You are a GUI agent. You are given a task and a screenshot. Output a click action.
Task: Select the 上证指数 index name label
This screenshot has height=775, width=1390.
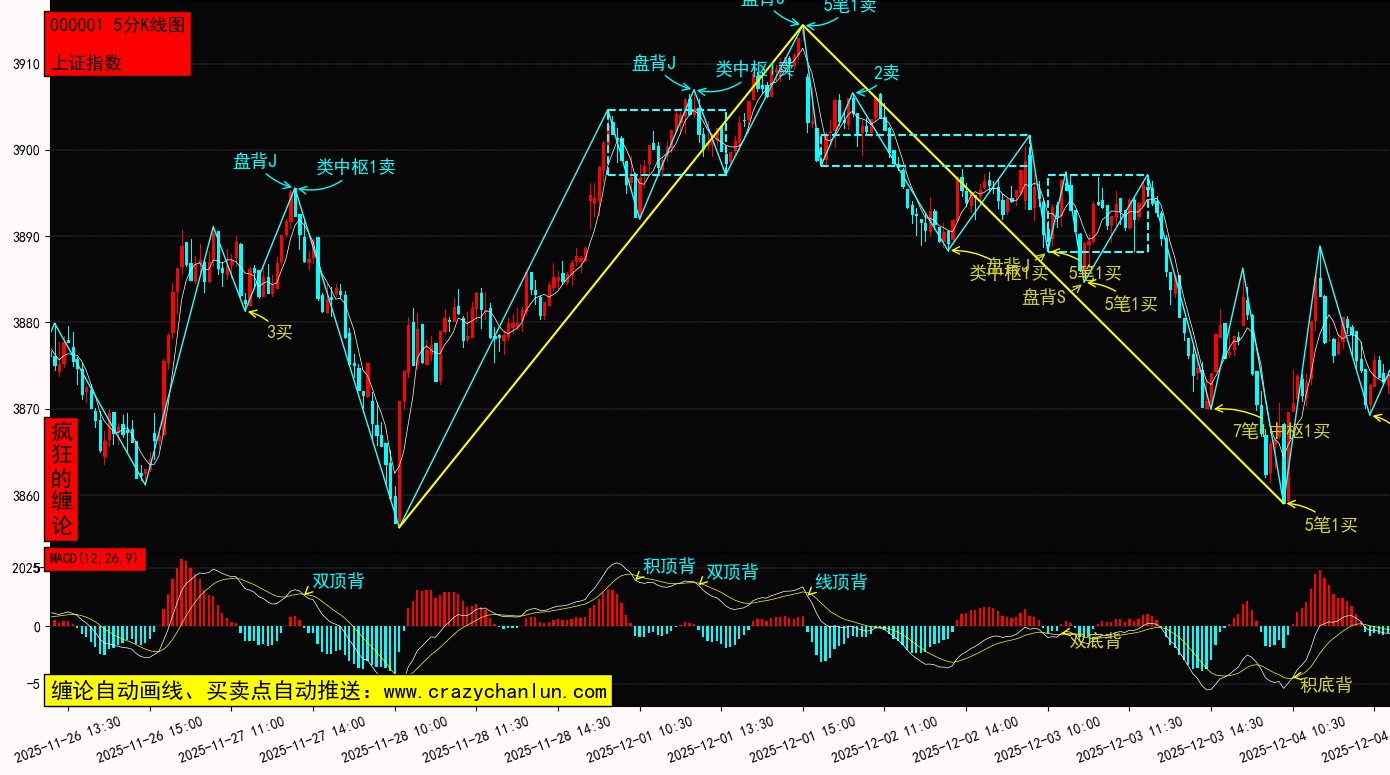tap(86, 62)
